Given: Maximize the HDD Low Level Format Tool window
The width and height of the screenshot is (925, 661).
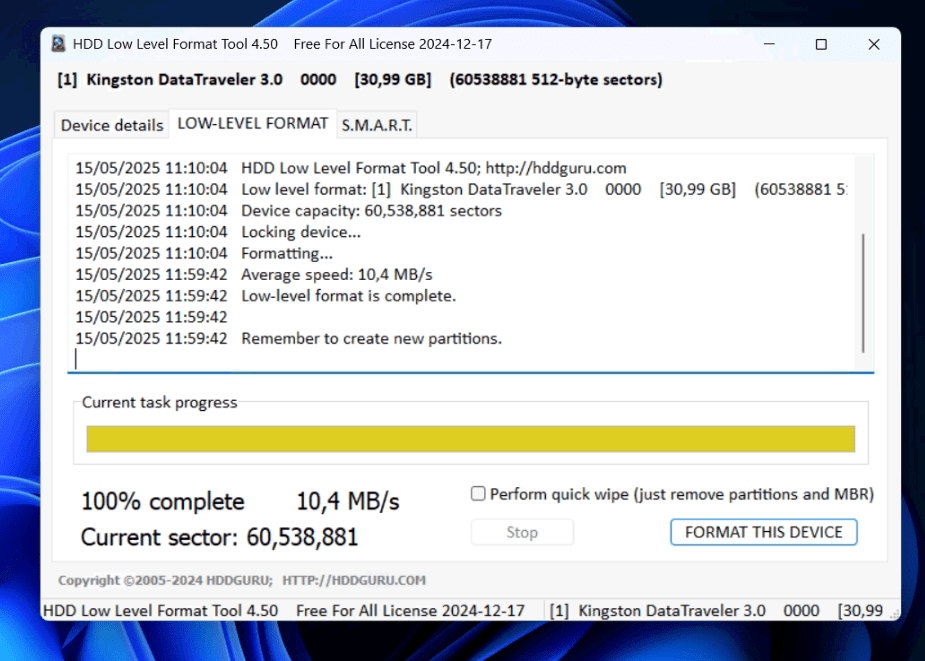Looking at the screenshot, I should [x=821, y=44].
